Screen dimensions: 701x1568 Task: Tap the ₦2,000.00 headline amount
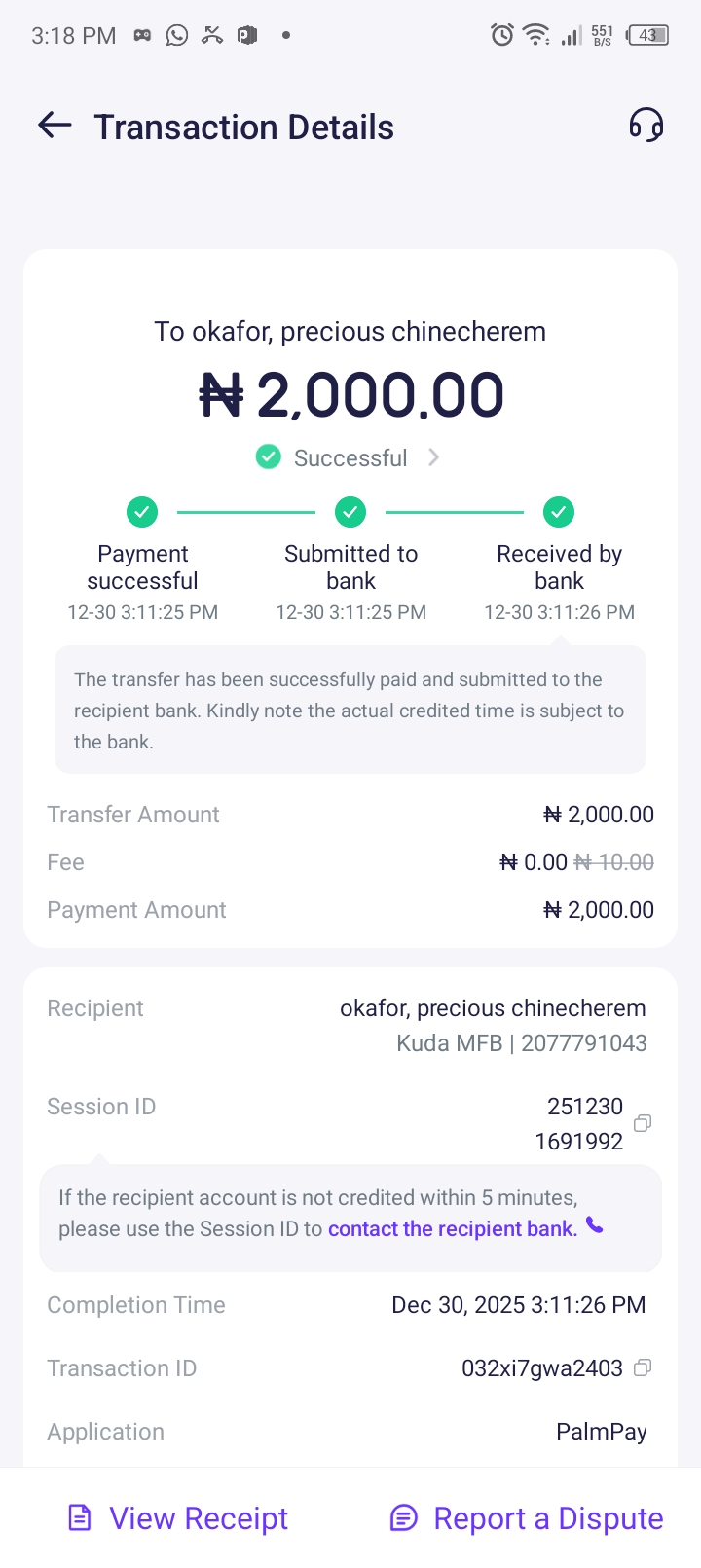tap(351, 395)
